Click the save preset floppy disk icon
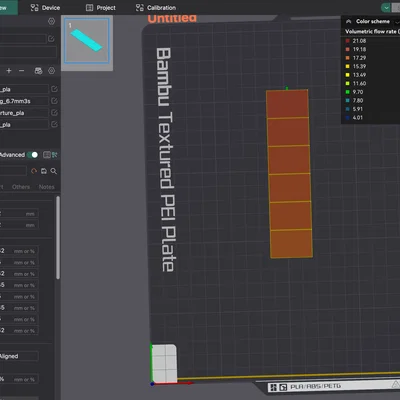This screenshot has height=400, width=400. point(44,171)
